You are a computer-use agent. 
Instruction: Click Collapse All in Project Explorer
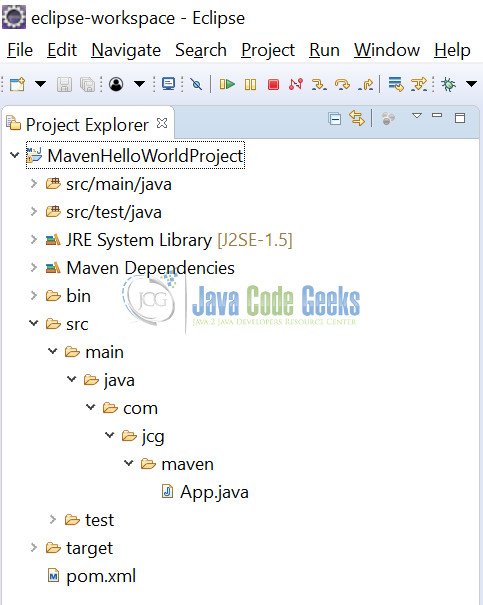coord(334,118)
